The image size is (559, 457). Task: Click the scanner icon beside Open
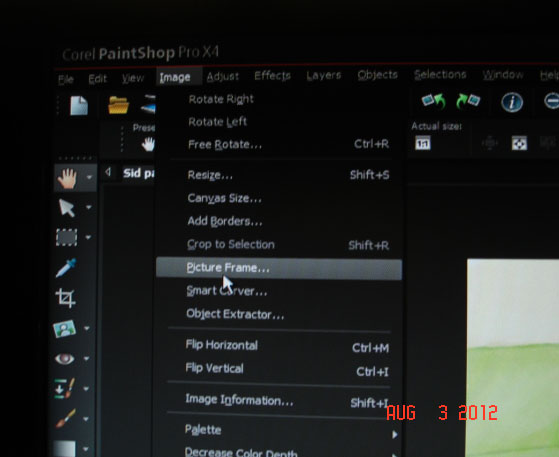coord(149,104)
